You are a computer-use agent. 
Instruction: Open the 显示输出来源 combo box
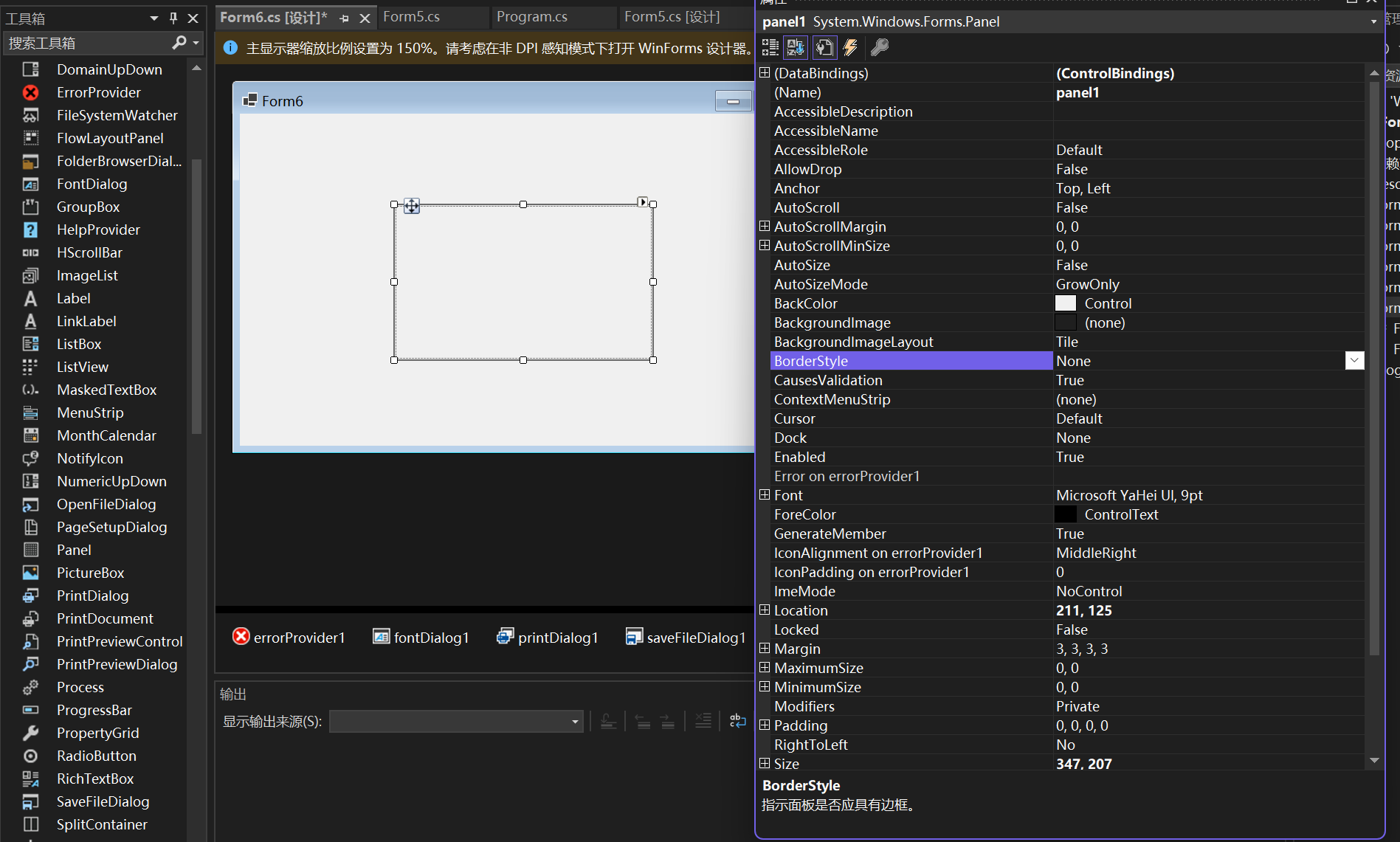(x=574, y=721)
